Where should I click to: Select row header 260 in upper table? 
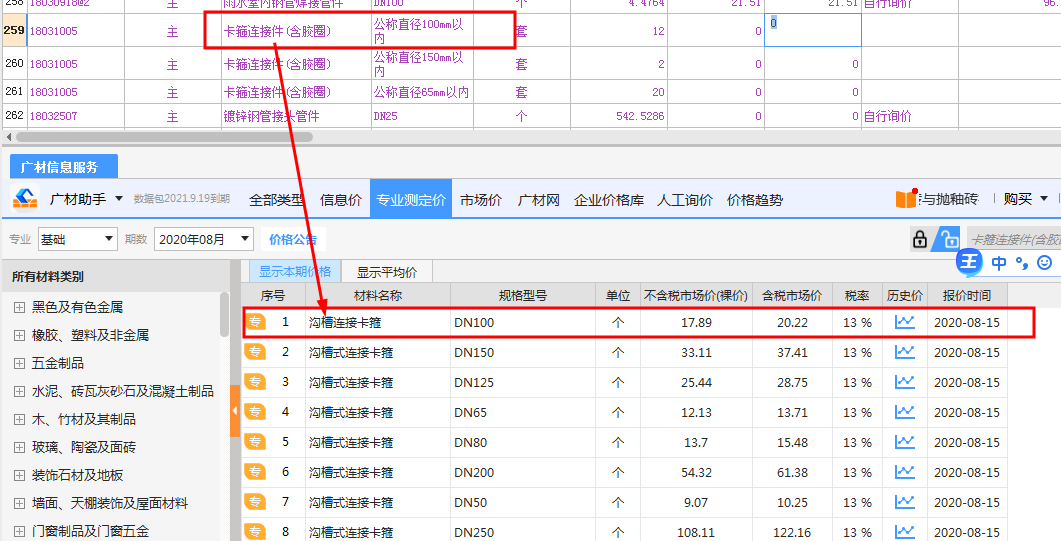coord(14,63)
